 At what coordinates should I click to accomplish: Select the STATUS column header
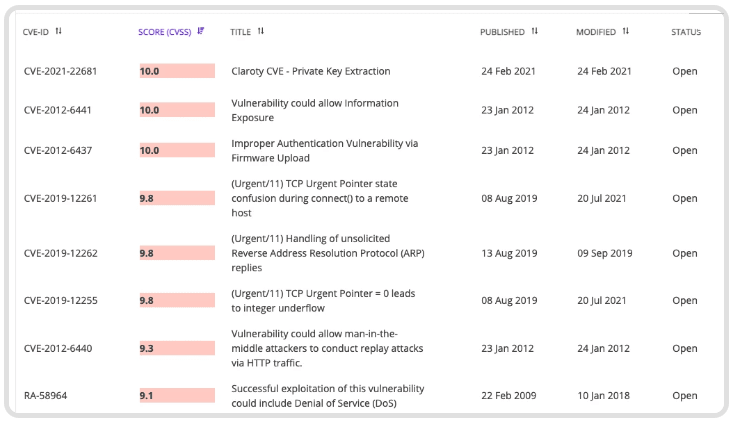tap(686, 32)
